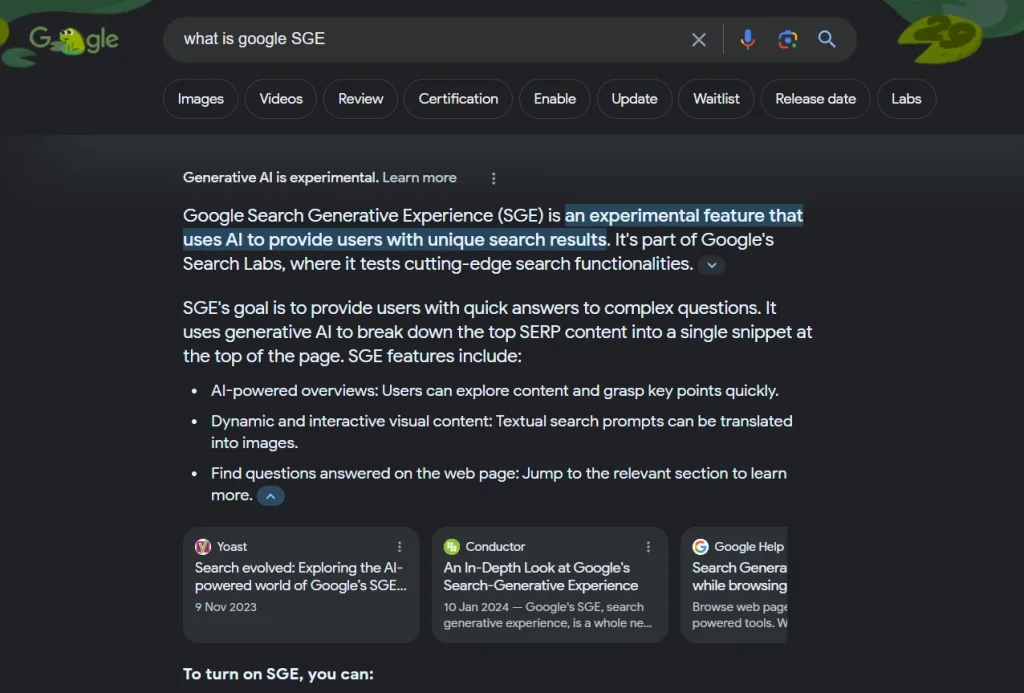
Task: Open the Conductor card's three-dot options menu
Action: tap(648, 546)
